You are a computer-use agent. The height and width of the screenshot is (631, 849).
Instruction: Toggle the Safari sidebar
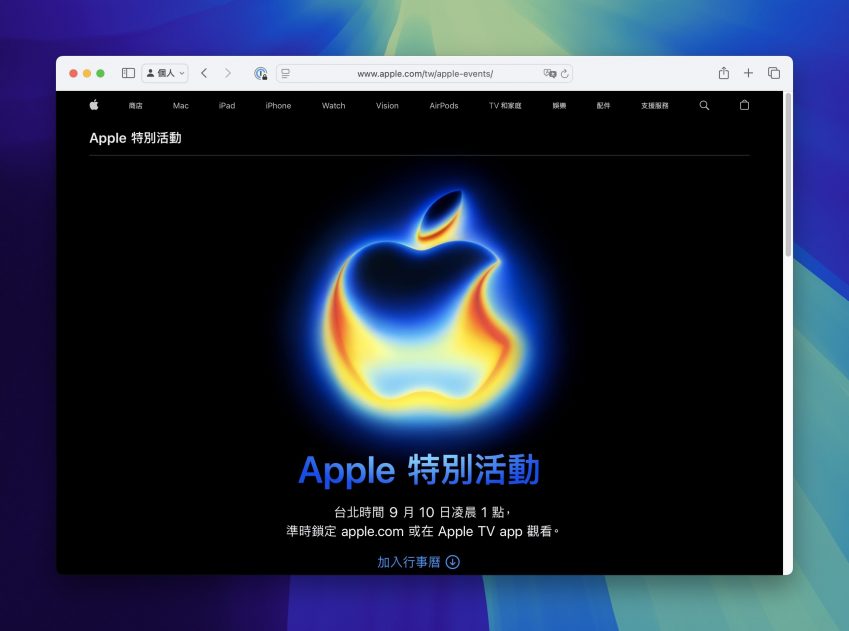click(128, 73)
